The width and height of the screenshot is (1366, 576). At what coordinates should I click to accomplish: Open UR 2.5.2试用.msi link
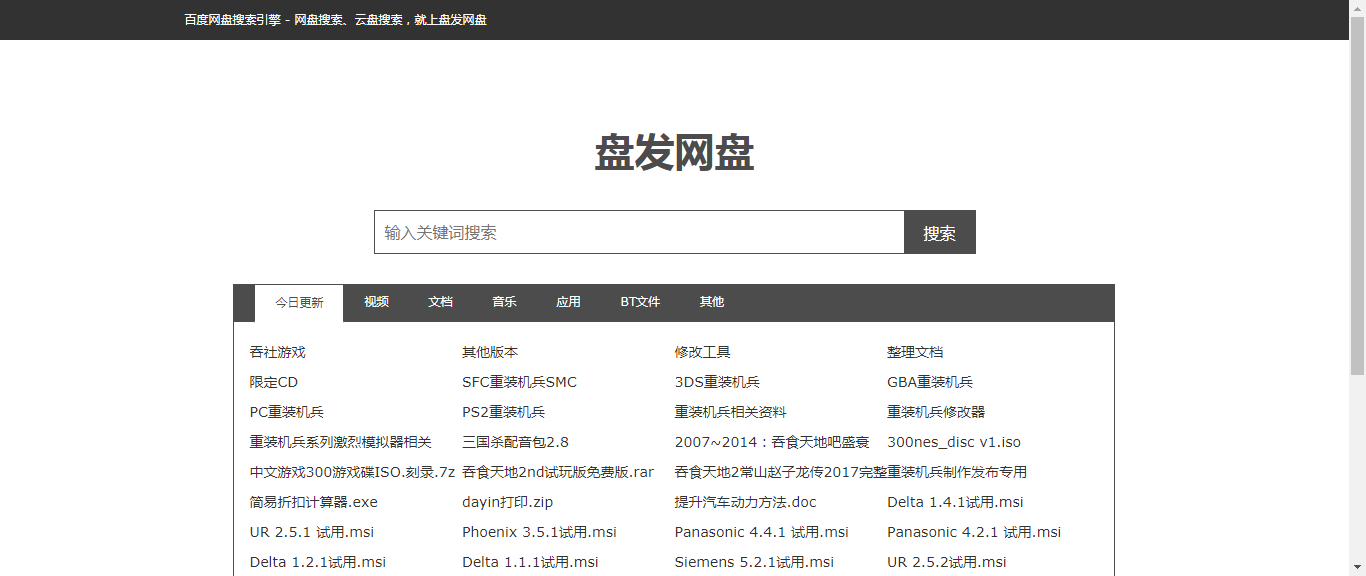coord(947,562)
